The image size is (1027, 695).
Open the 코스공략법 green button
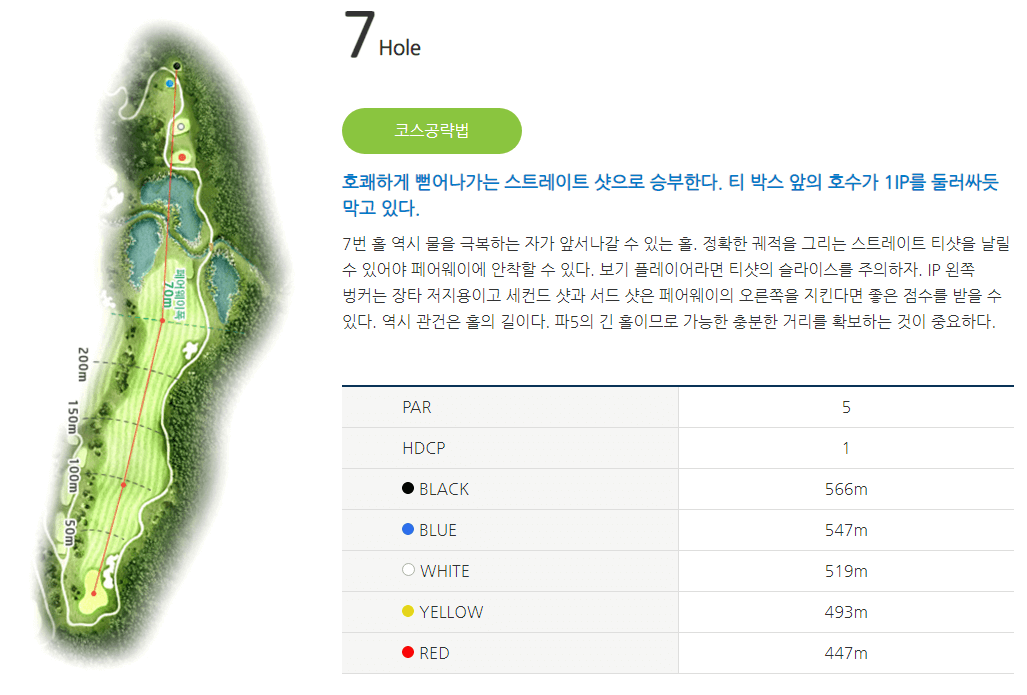pyautogui.click(x=431, y=130)
